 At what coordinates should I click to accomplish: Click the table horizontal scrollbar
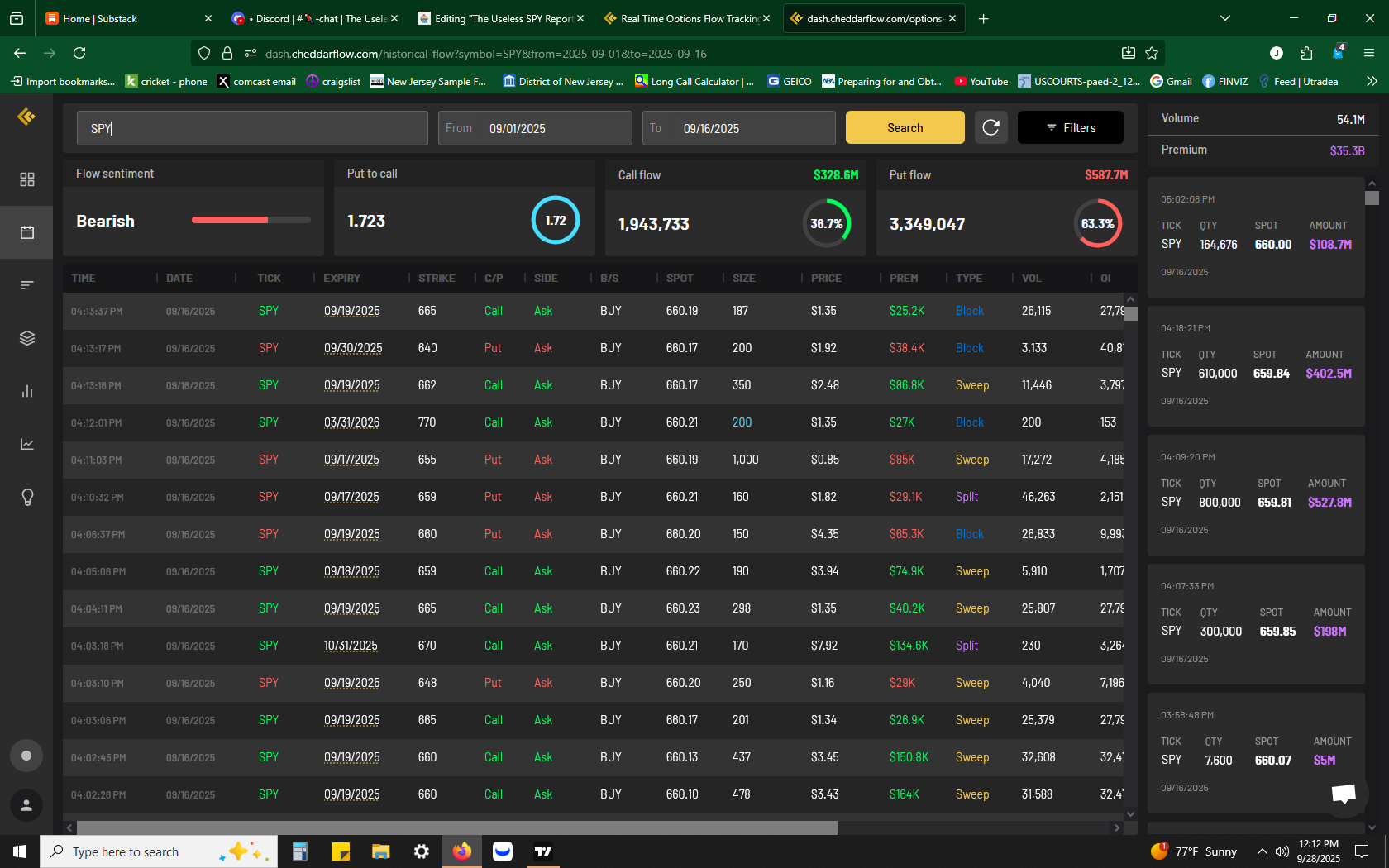coord(457,827)
